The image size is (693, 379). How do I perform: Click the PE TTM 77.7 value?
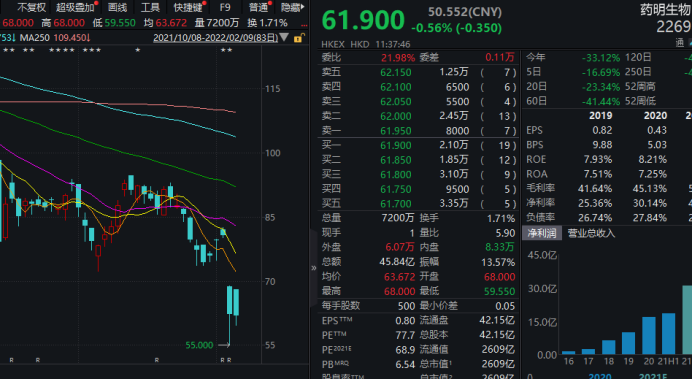tap(405, 335)
